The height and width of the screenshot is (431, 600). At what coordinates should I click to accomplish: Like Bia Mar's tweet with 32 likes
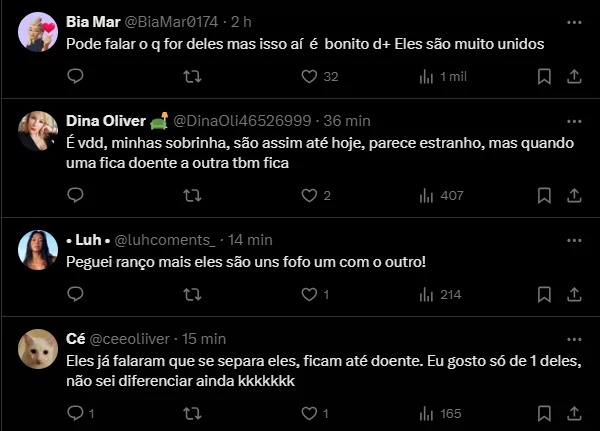pos(309,77)
